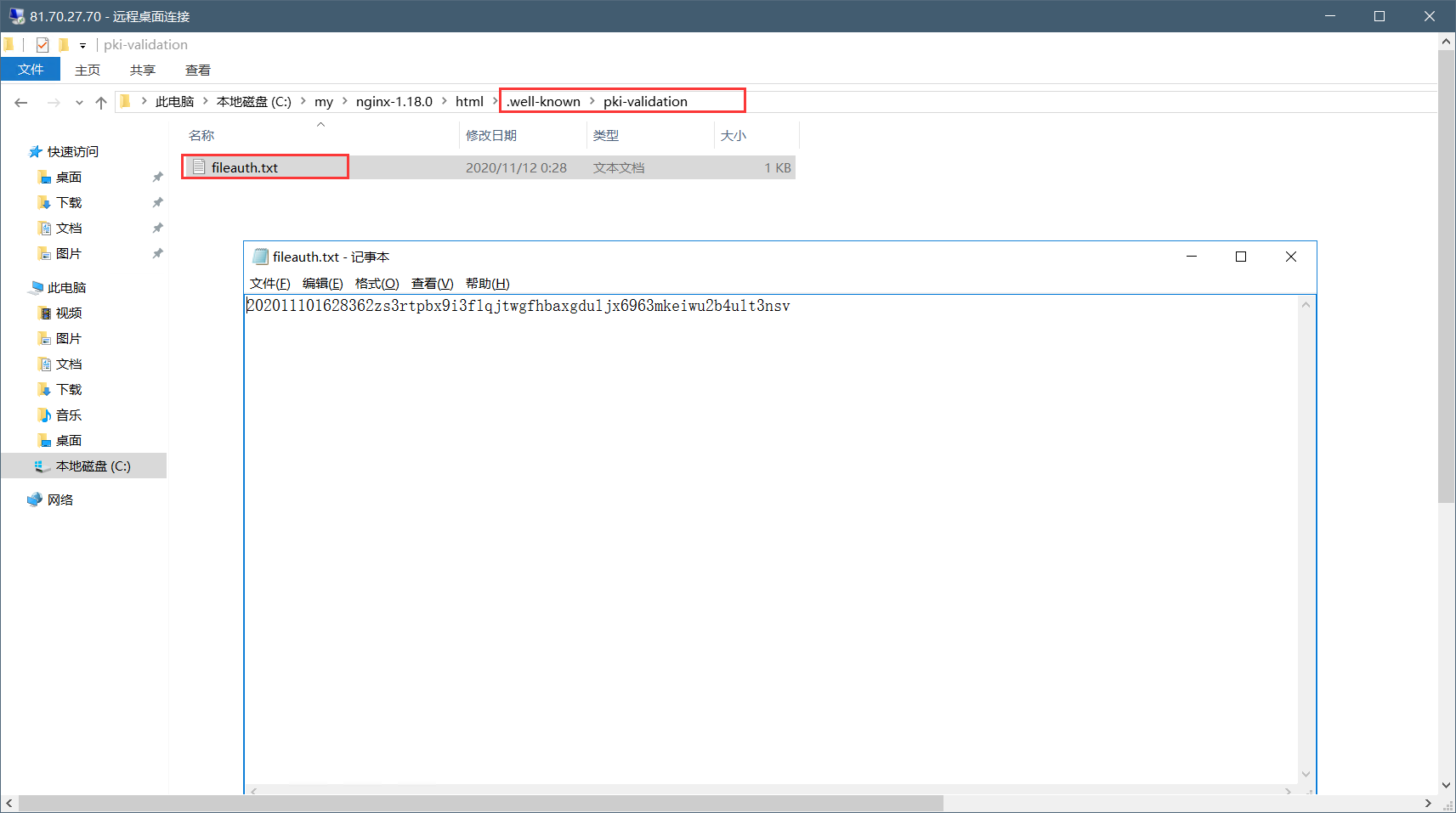Open 图片 folder under 此电脑
This screenshot has height=813, width=1456.
click(x=68, y=338)
